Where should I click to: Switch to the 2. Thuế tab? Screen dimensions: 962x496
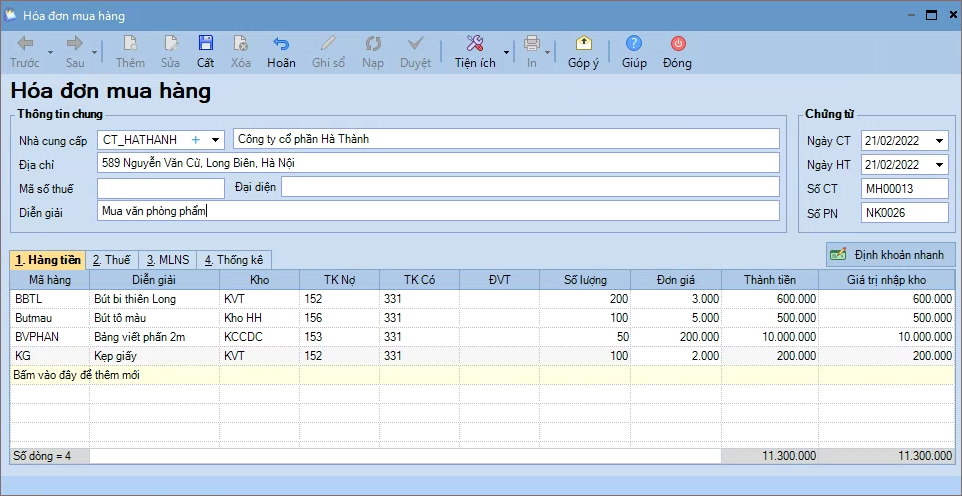tap(112, 260)
